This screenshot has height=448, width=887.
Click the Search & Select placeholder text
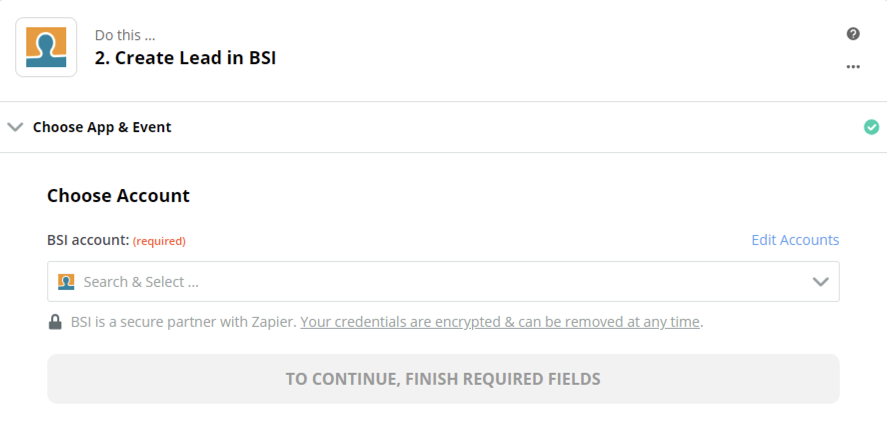141,282
